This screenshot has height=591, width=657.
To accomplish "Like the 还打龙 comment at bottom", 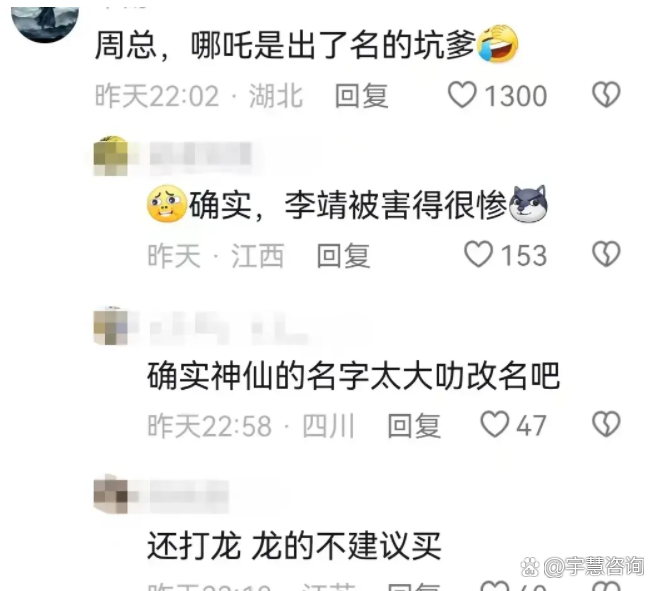I will coord(494,586).
